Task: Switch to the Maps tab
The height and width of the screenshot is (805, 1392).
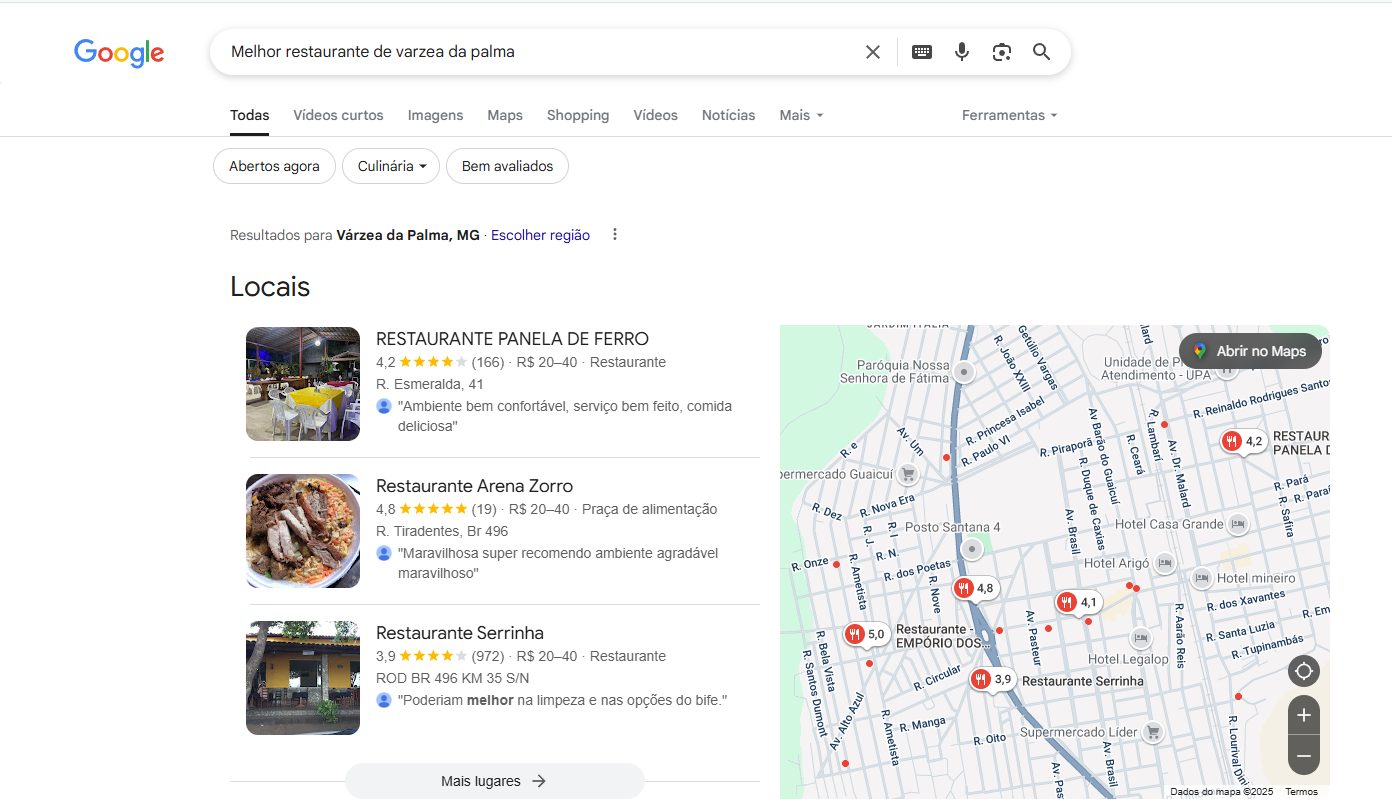Action: point(505,115)
